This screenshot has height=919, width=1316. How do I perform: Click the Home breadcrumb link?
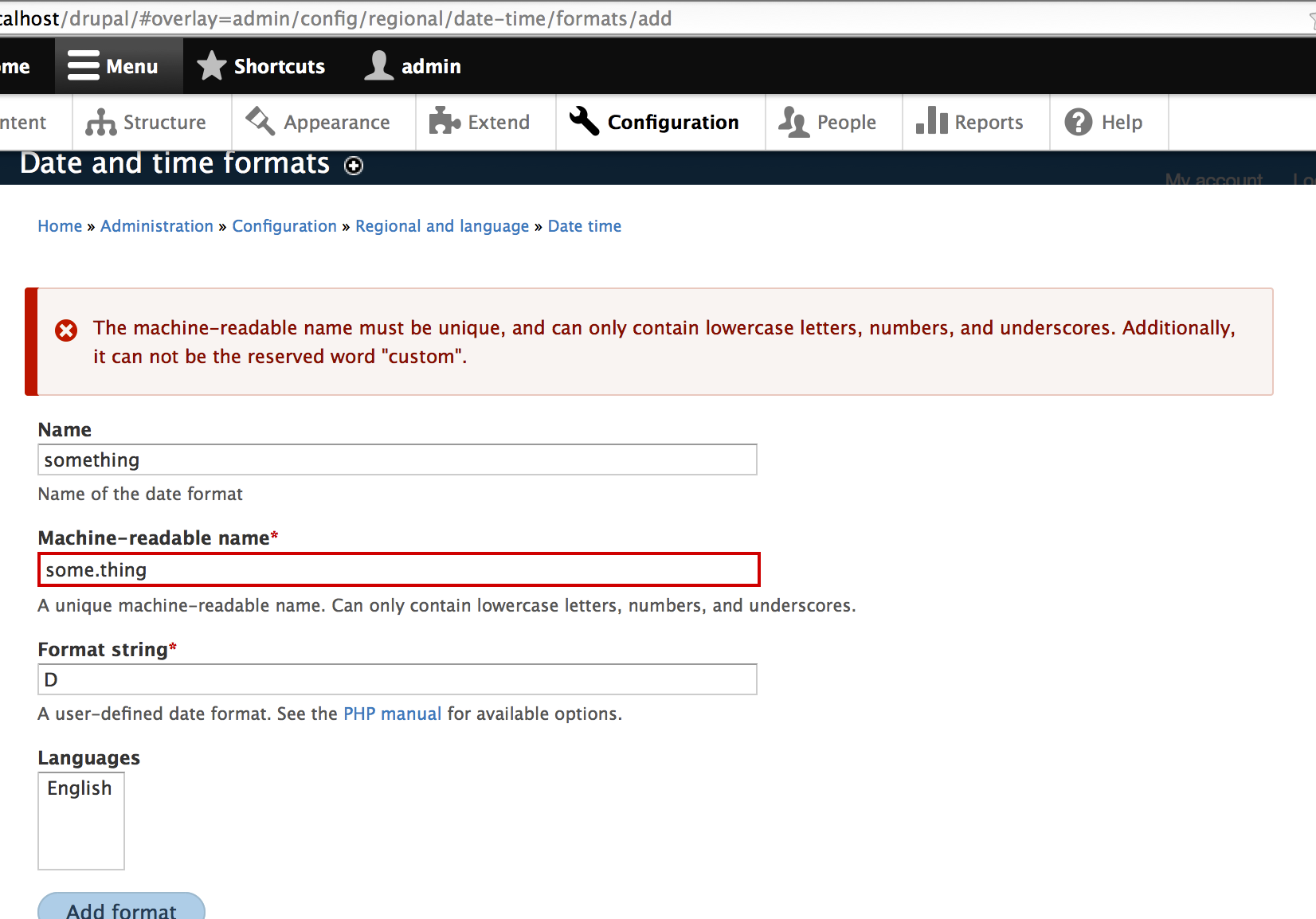click(60, 226)
